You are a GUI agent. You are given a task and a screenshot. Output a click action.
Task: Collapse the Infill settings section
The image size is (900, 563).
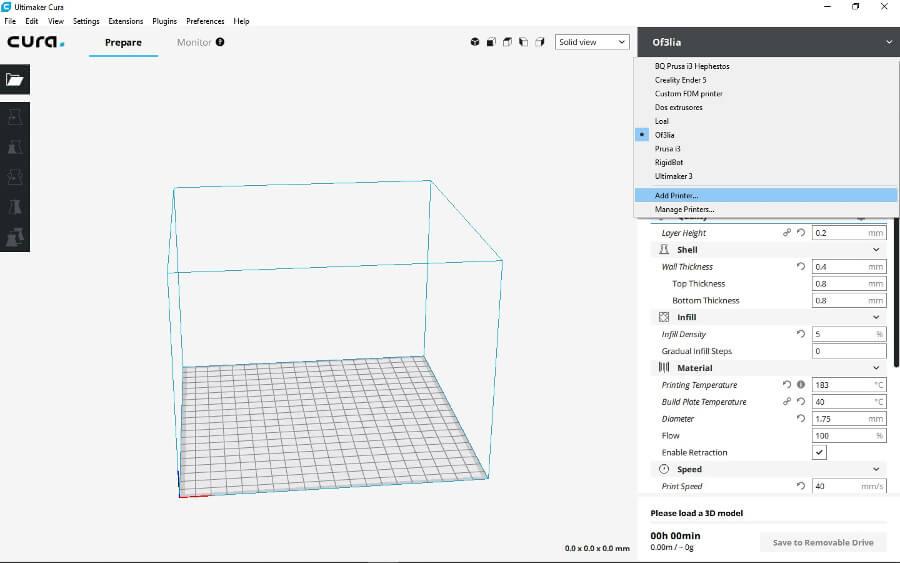pos(876,317)
